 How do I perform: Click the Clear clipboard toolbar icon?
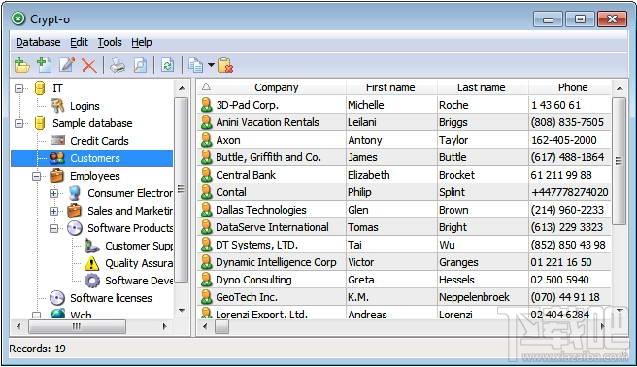pos(225,65)
